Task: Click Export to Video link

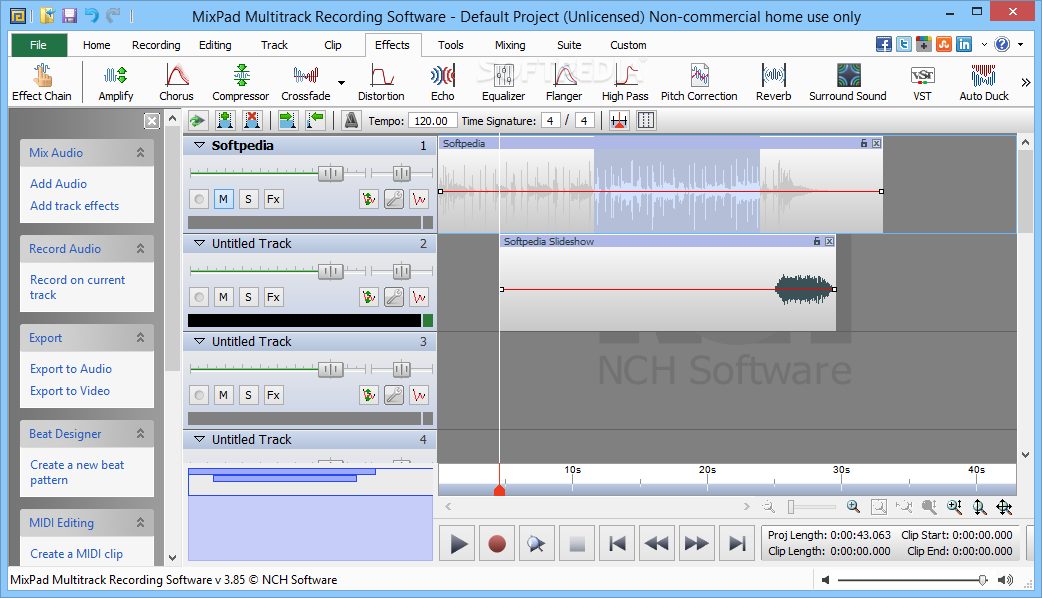Action: click(70, 391)
